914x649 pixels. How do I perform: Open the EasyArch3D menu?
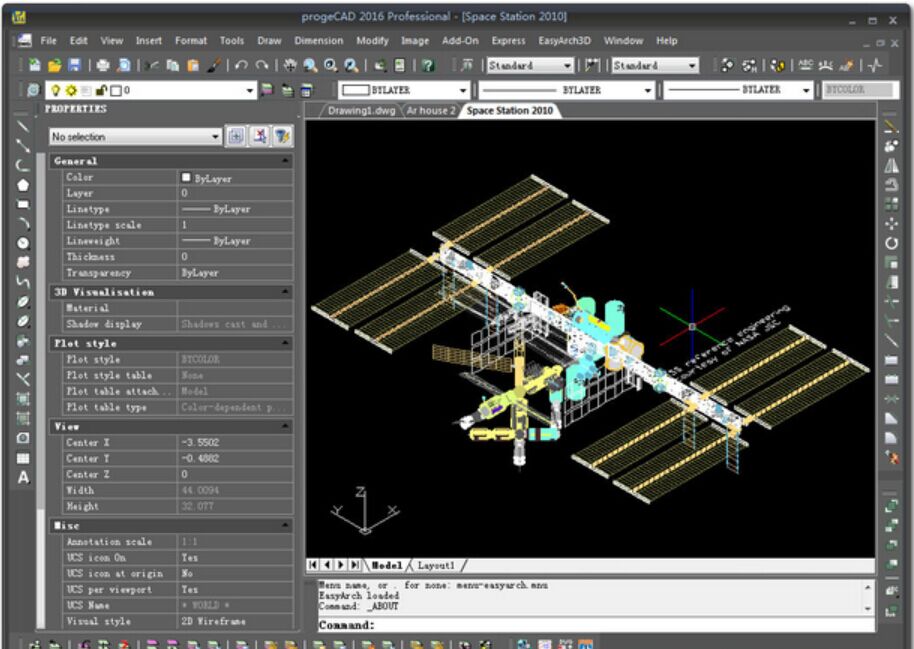(564, 40)
